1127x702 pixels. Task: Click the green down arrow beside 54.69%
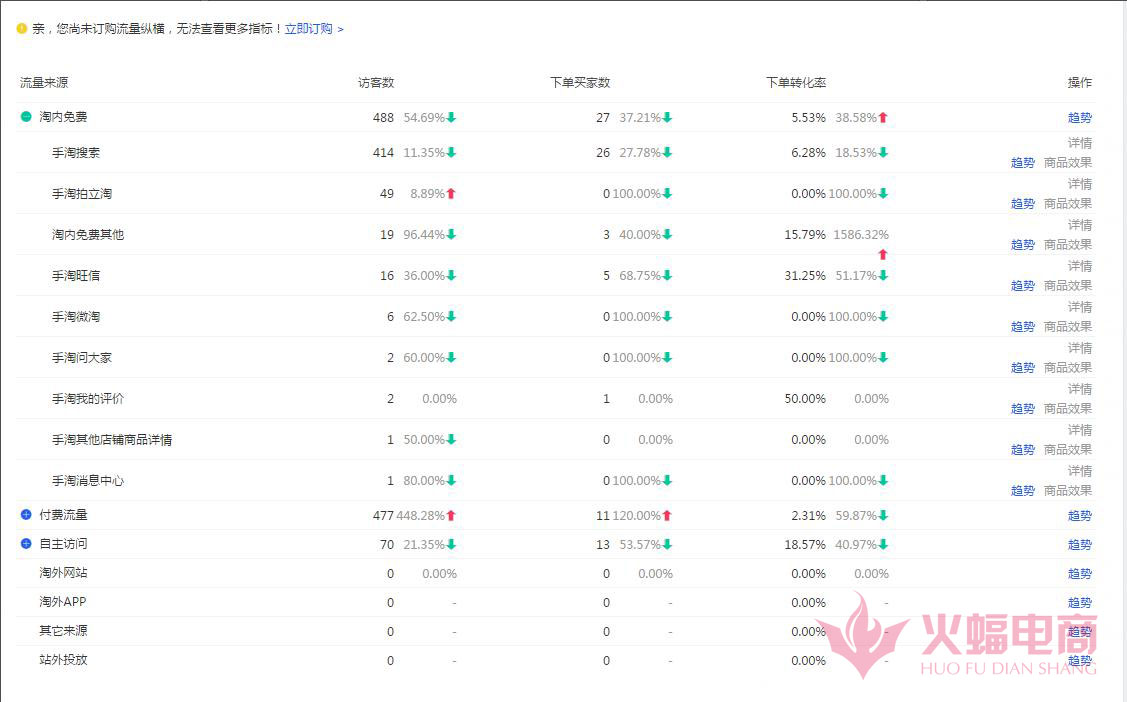[x=451, y=117]
